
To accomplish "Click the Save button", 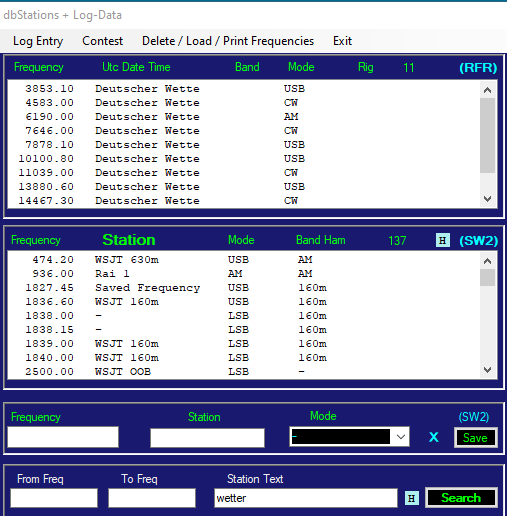I will click(476, 437).
